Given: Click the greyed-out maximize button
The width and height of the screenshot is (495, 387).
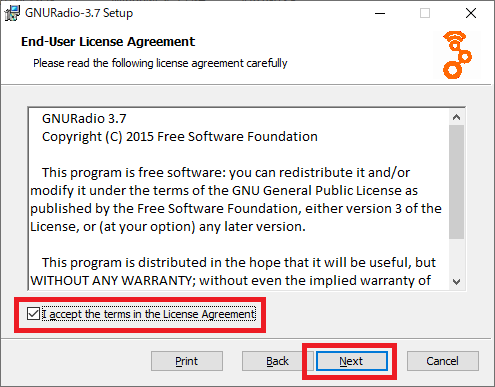Looking at the screenshot, I should [x=425, y=13].
